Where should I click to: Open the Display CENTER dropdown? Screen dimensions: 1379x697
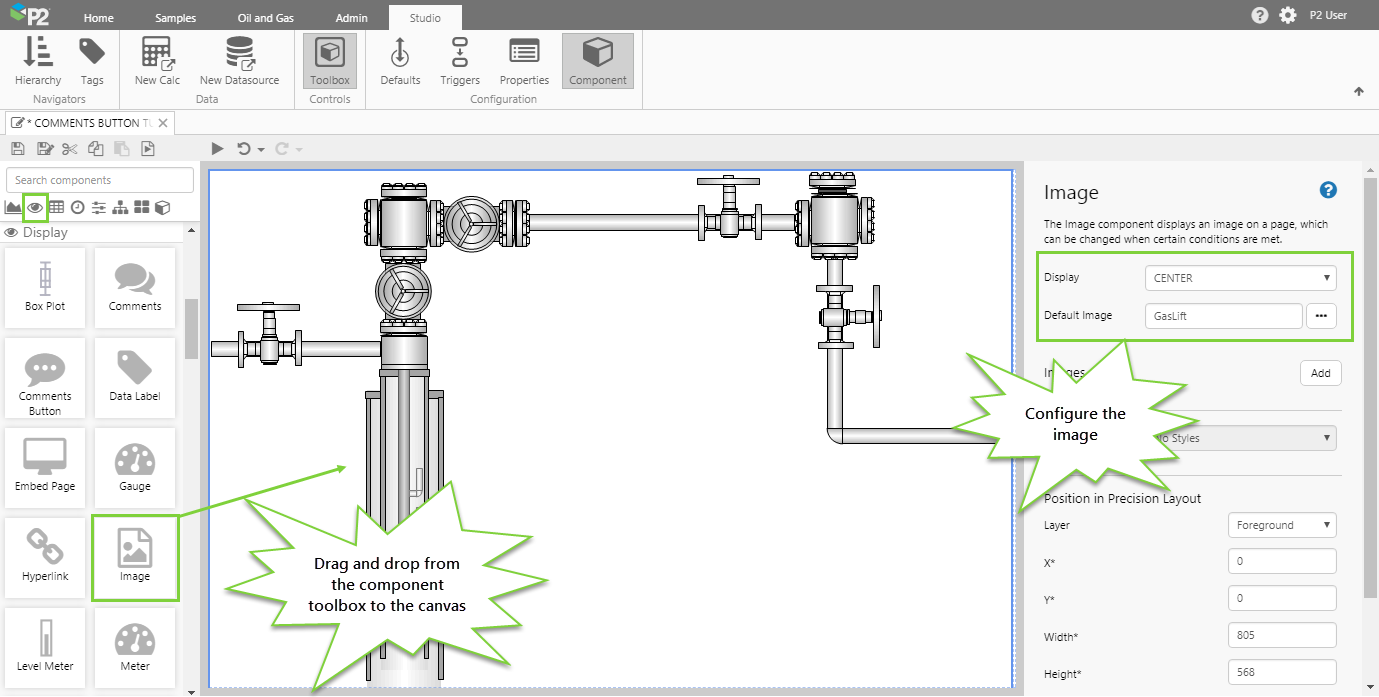point(1241,278)
